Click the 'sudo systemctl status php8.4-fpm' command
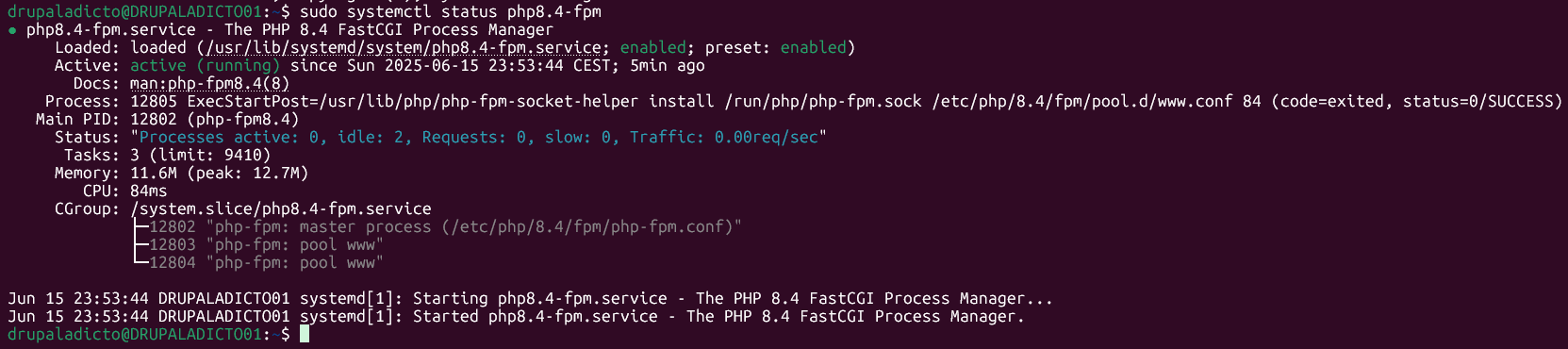Viewport: 1568px width, 349px height. 450,12
